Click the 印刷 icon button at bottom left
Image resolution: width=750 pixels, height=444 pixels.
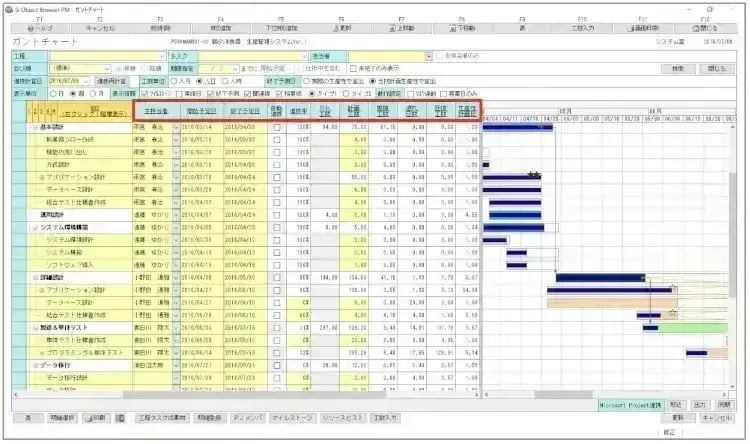pos(96,417)
